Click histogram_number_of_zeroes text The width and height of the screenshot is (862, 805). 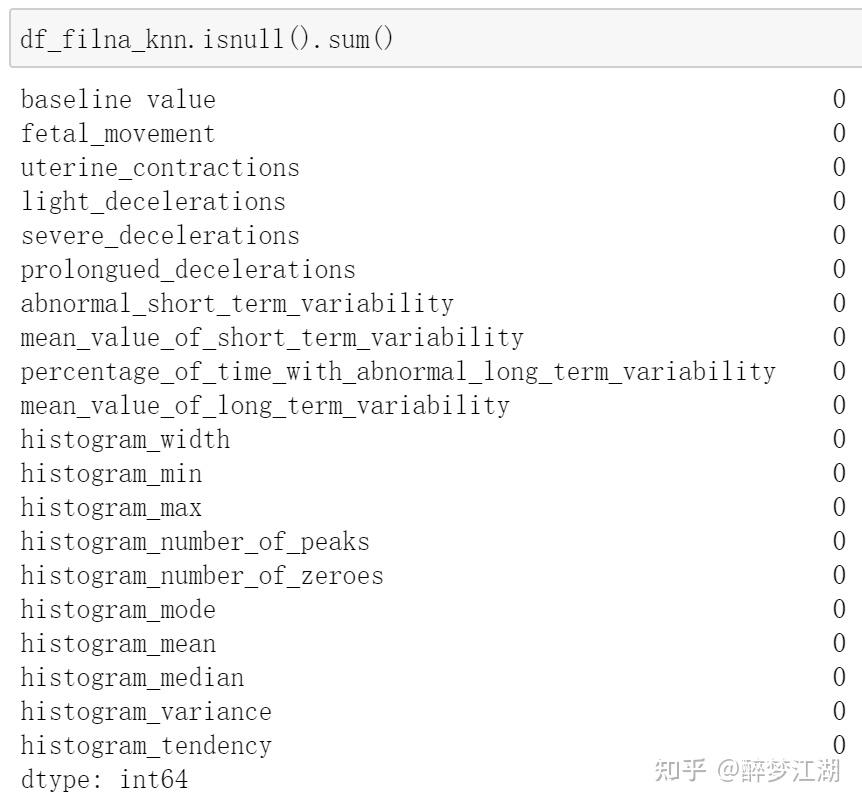pos(202,576)
